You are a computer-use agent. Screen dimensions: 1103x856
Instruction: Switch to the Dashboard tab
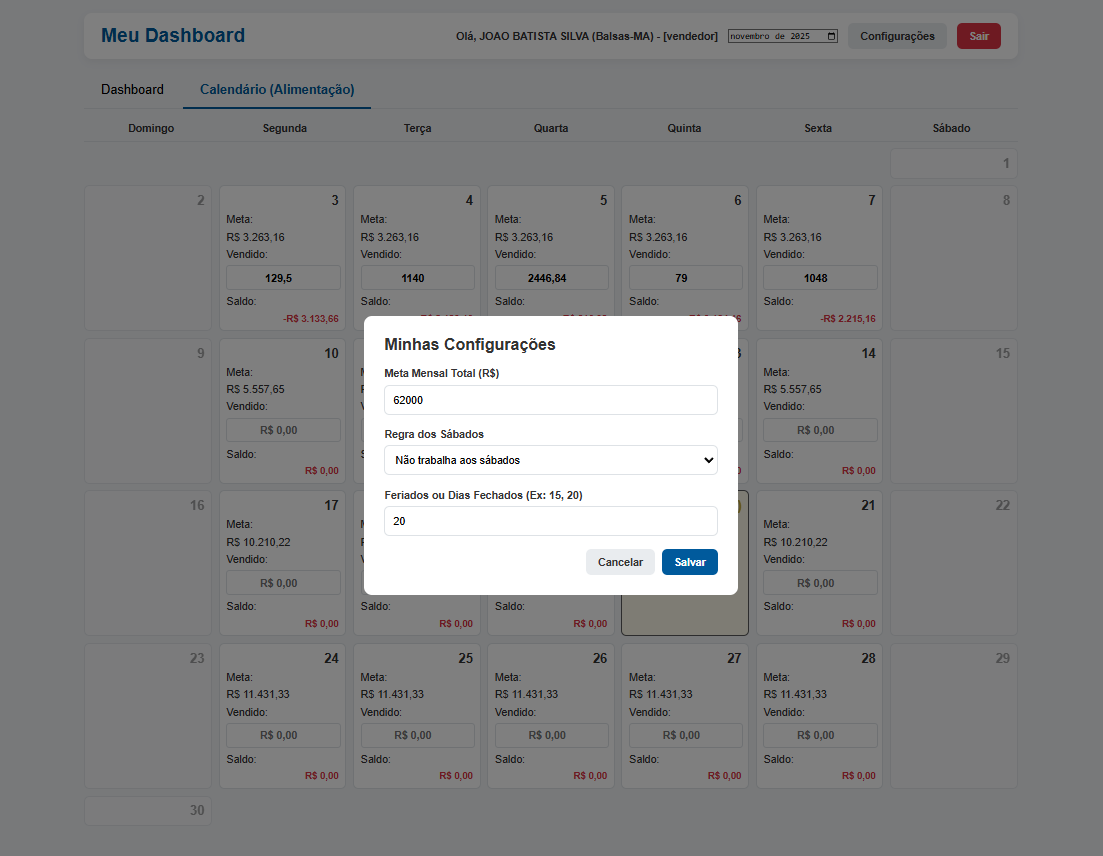tap(132, 89)
